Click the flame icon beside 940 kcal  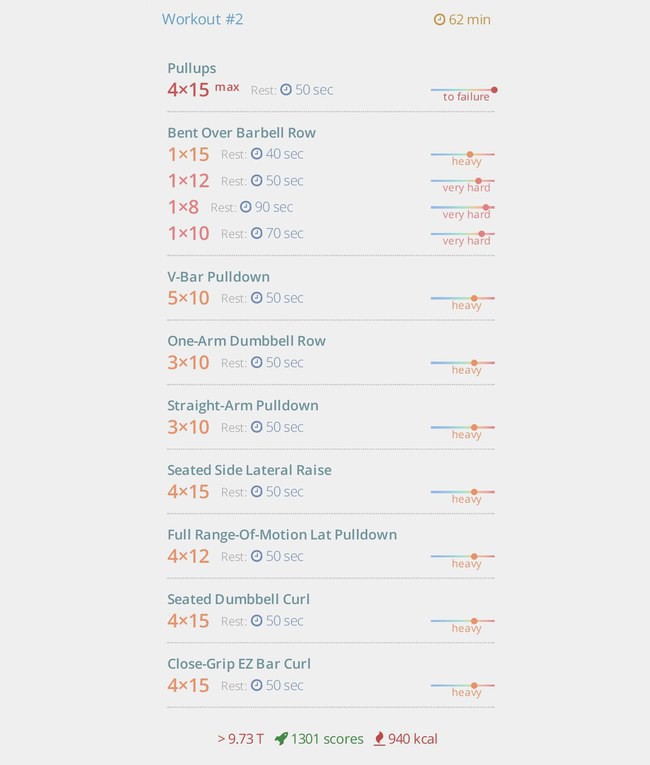coord(379,739)
